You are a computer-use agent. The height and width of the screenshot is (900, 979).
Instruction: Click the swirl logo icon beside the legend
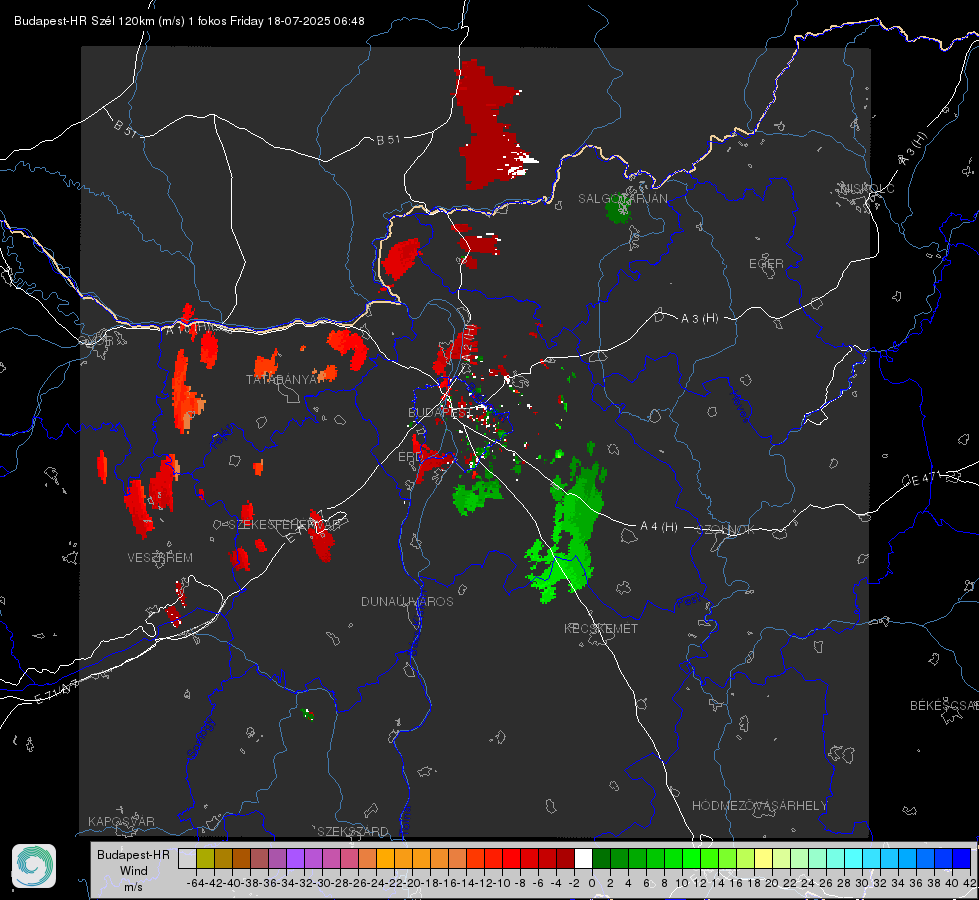[34, 866]
